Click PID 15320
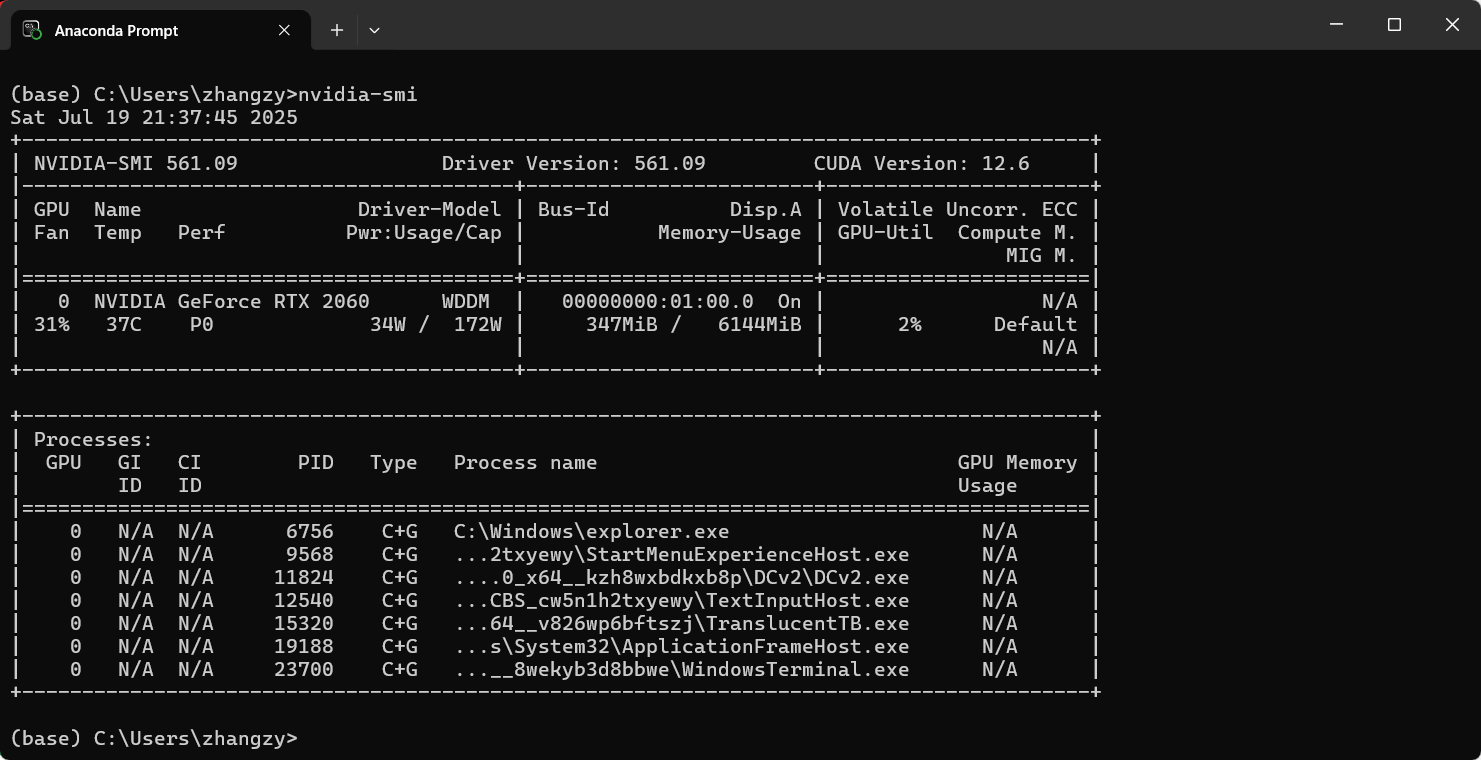The width and height of the screenshot is (1481, 760). point(304,623)
